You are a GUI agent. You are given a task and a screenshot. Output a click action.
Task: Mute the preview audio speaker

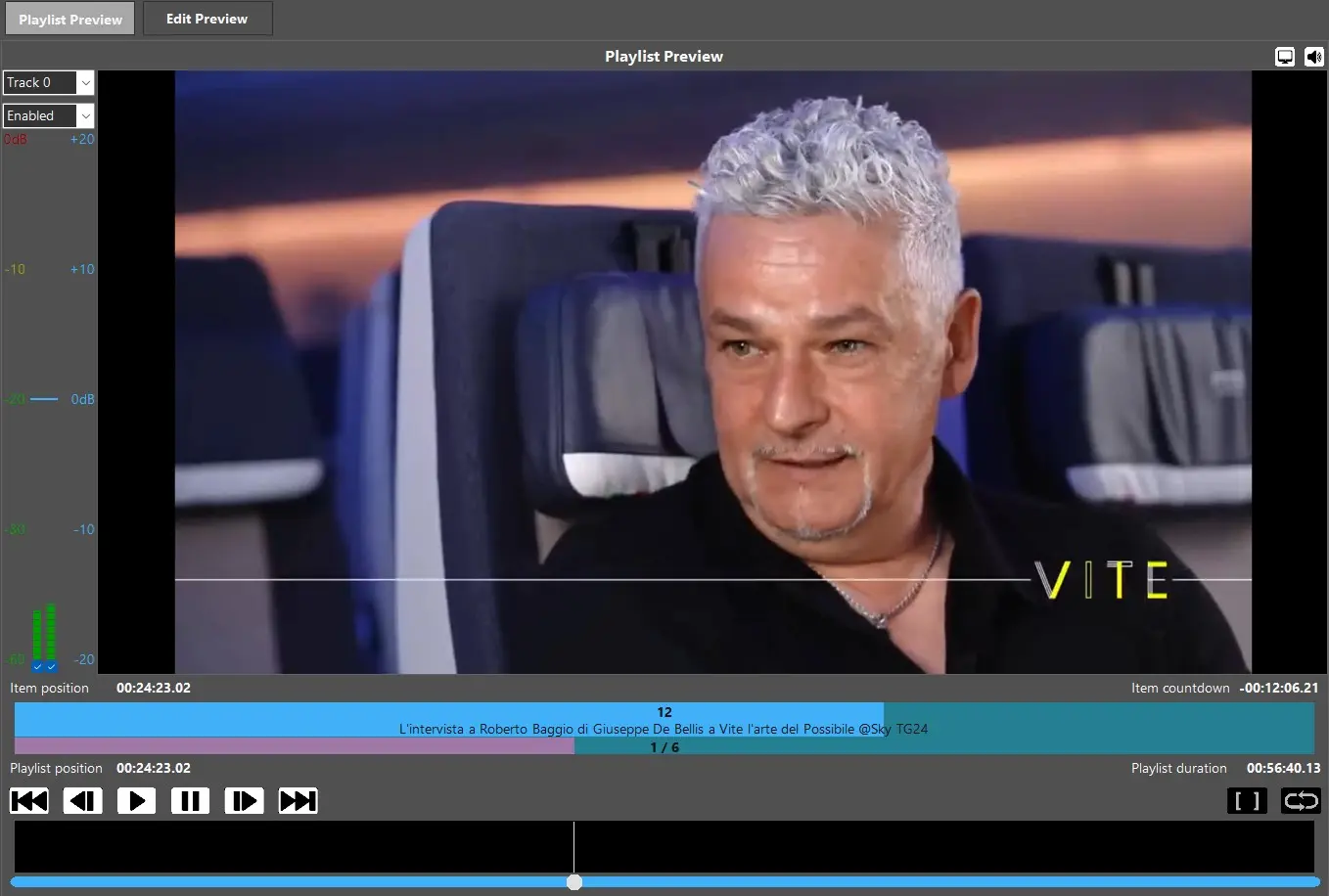tap(1313, 57)
